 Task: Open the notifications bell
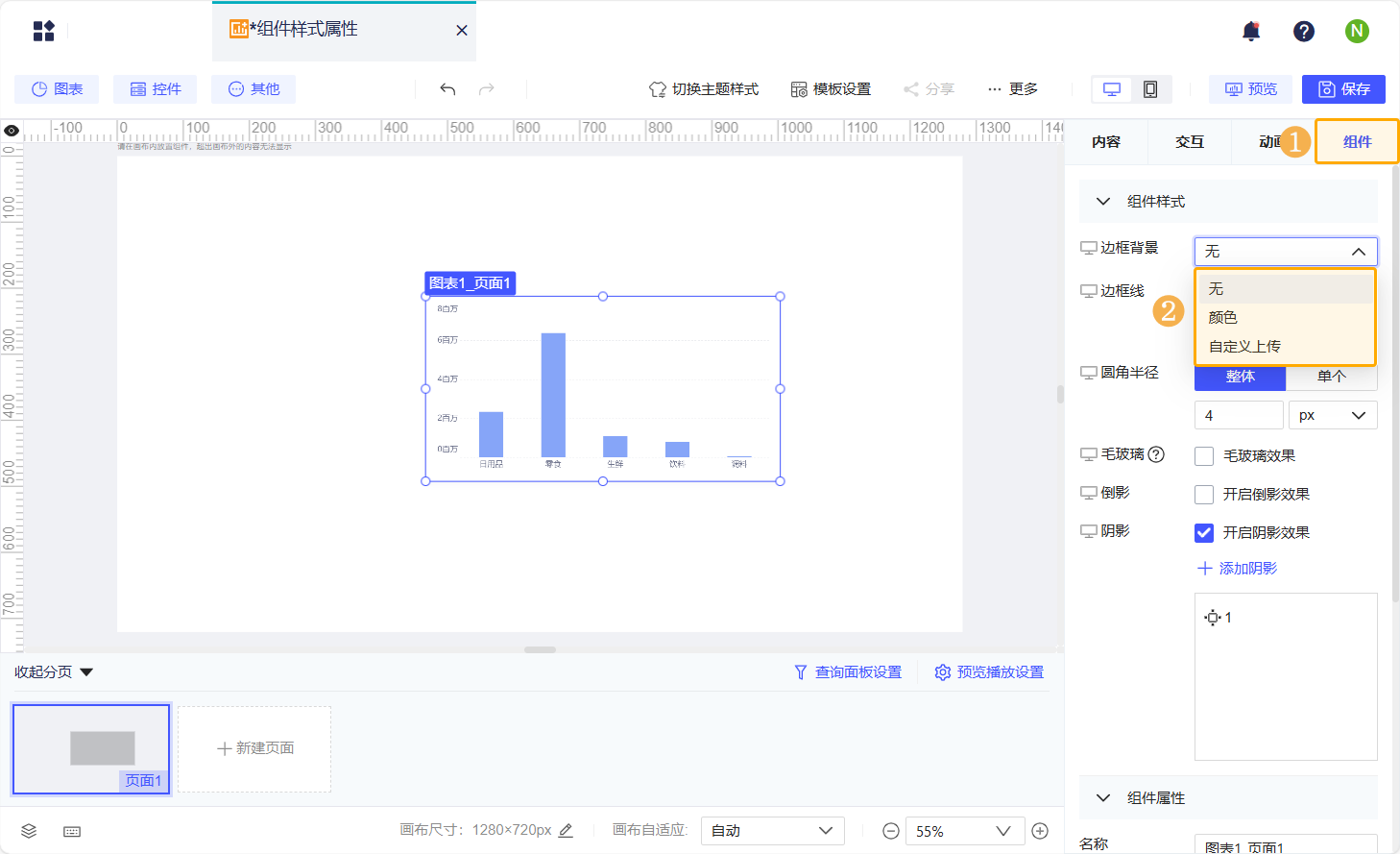coord(1250,32)
